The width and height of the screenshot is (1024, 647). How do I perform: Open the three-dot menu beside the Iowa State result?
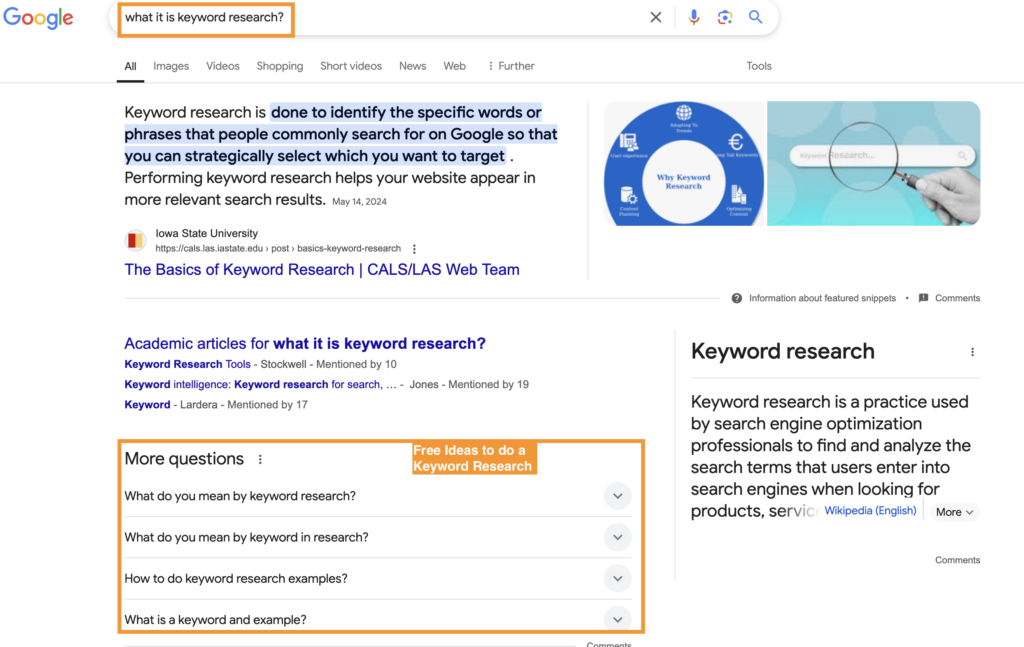point(414,248)
